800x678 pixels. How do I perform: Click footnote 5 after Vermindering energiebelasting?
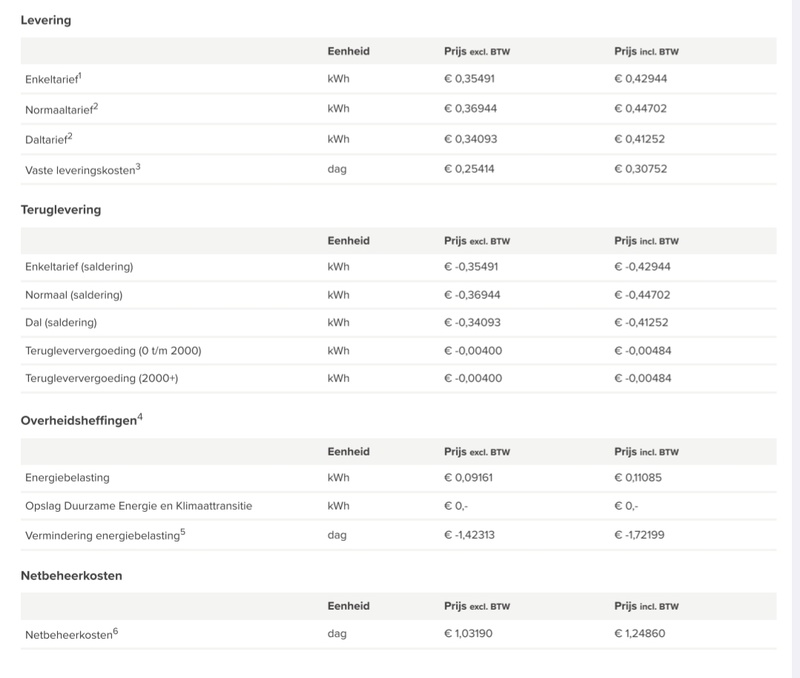click(183, 531)
